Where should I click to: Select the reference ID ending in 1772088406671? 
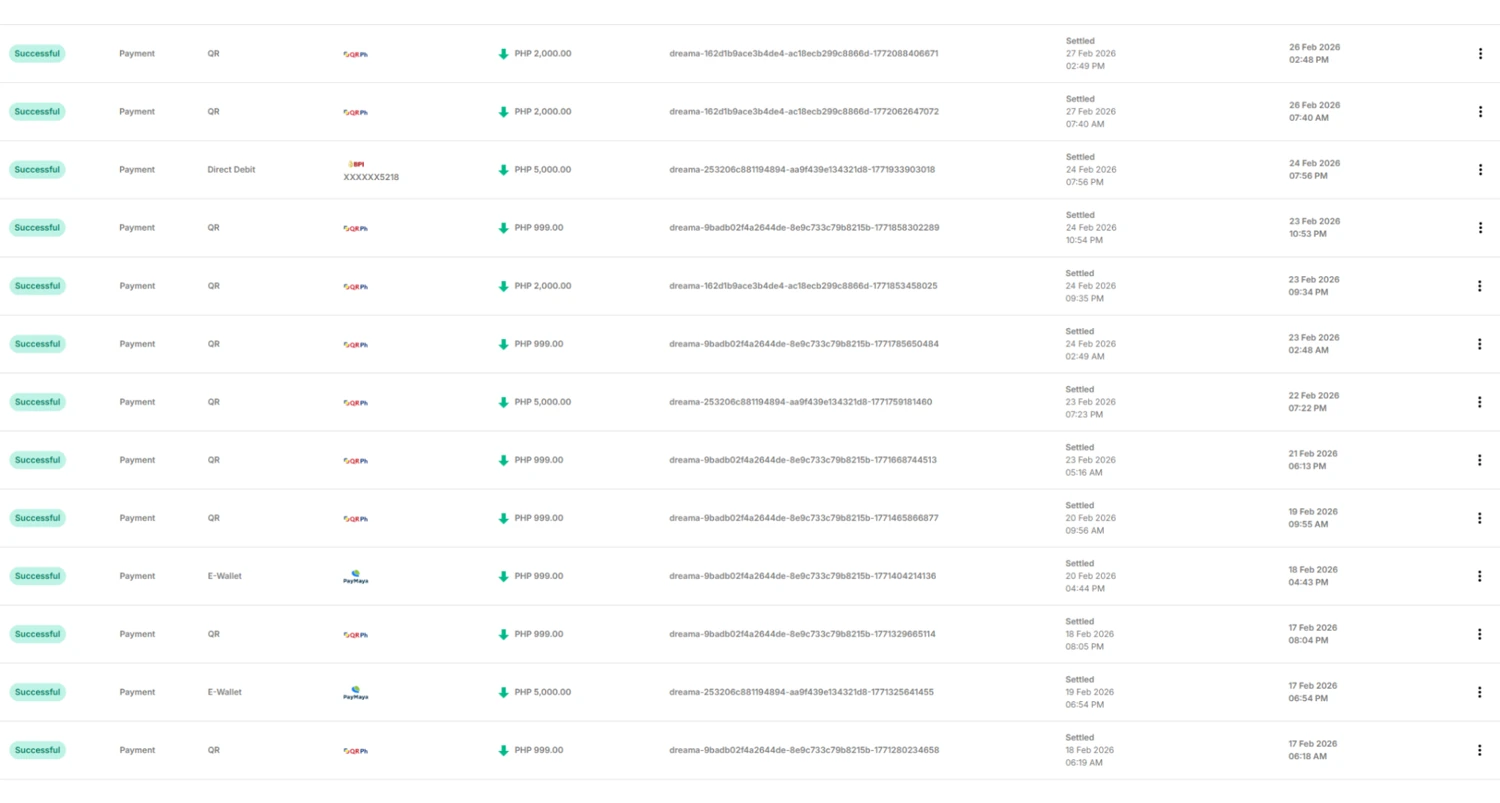(804, 54)
